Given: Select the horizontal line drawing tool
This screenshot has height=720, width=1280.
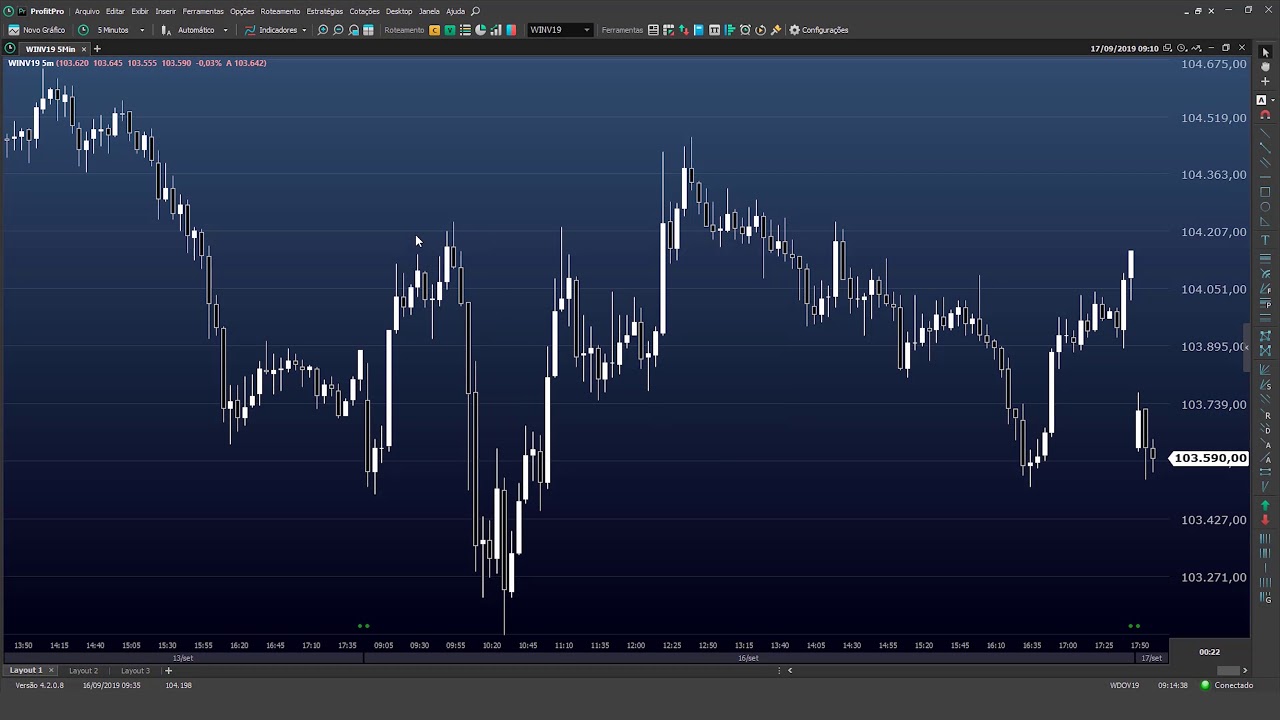Looking at the screenshot, I should coord(1265,177).
